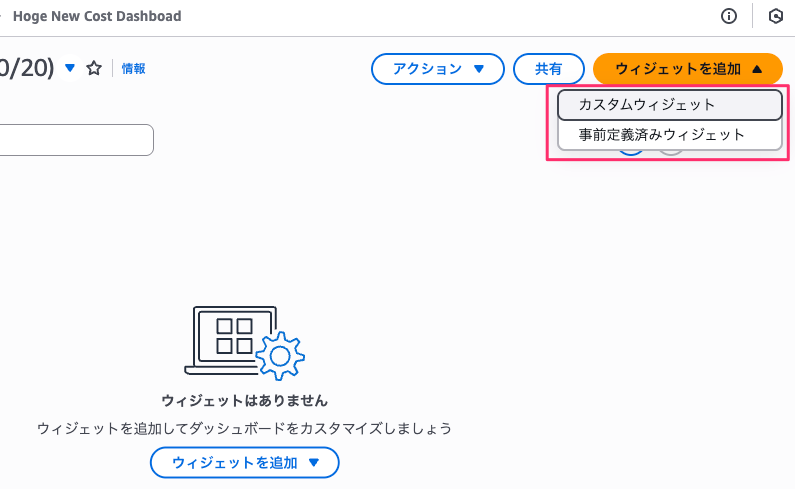Click the hexagon settings icon in header

[776, 16]
